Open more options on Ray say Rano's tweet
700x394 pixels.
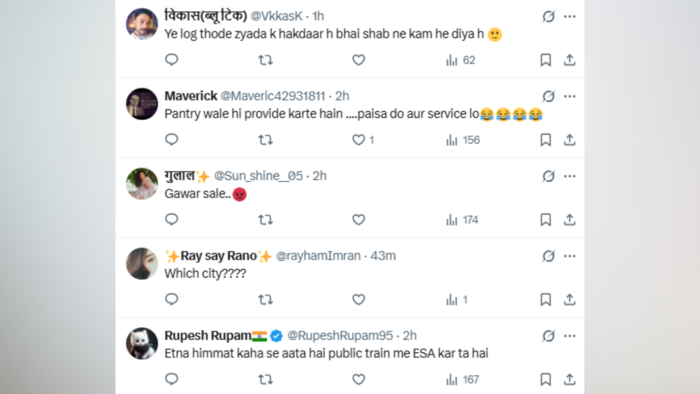[x=570, y=256]
